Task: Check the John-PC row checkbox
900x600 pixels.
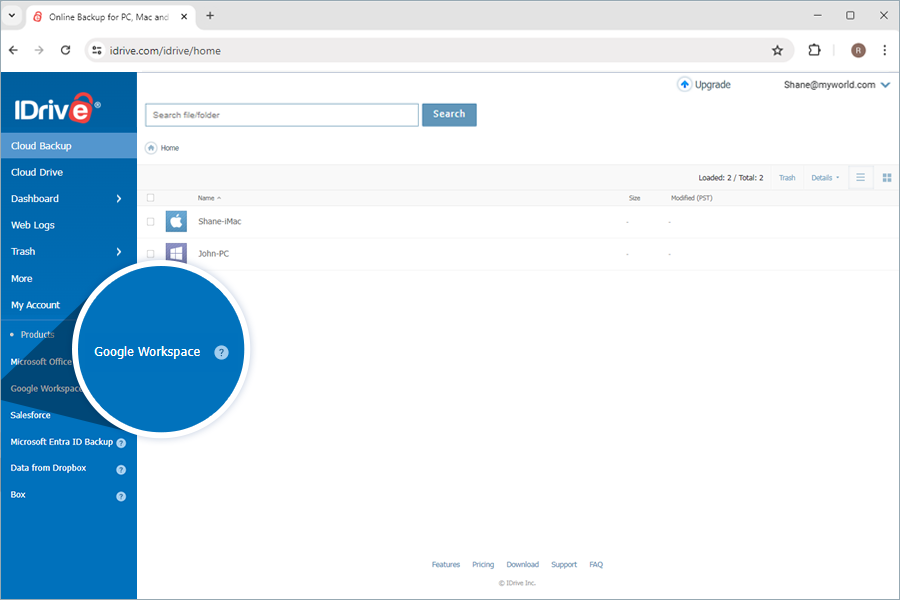Action: pyautogui.click(x=150, y=254)
